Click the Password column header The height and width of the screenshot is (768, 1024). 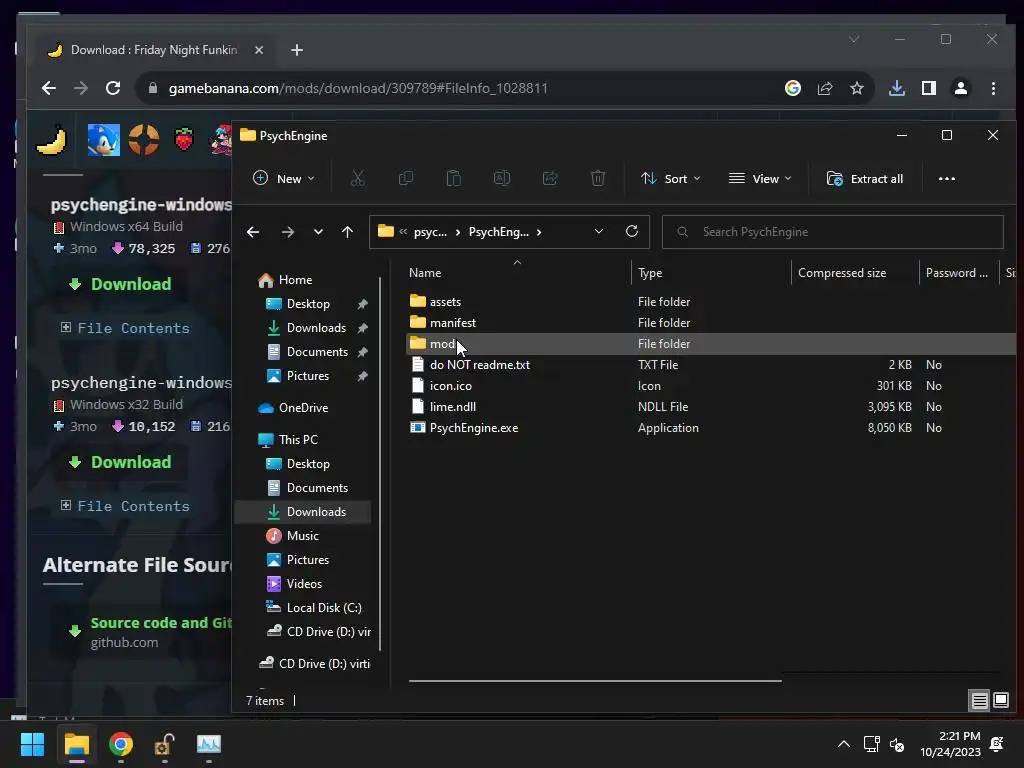click(957, 273)
